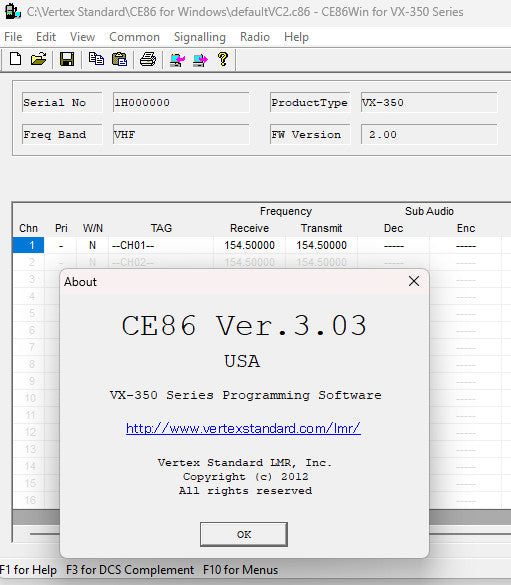Click the write-to-radio icon with right arrow
The image size is (511, 585).
click(x=200, y=60)
